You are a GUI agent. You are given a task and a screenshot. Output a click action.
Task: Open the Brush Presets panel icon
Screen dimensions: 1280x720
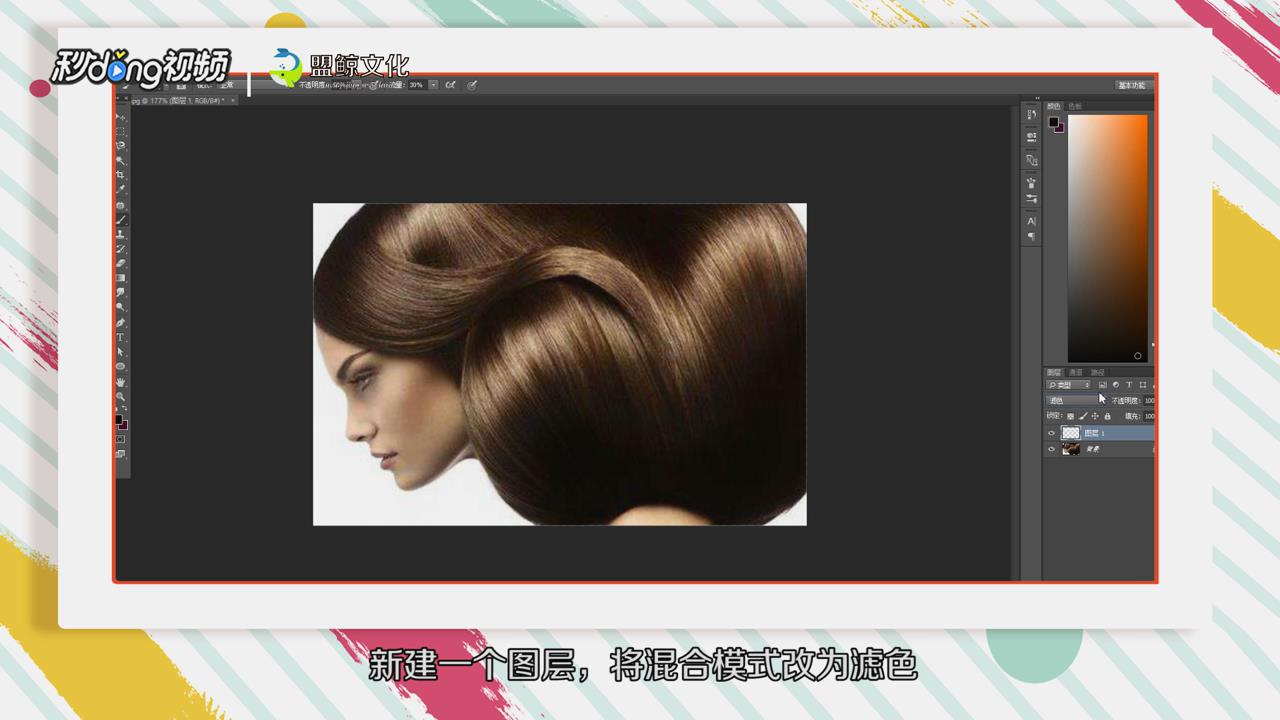[x=1031, y=198]
